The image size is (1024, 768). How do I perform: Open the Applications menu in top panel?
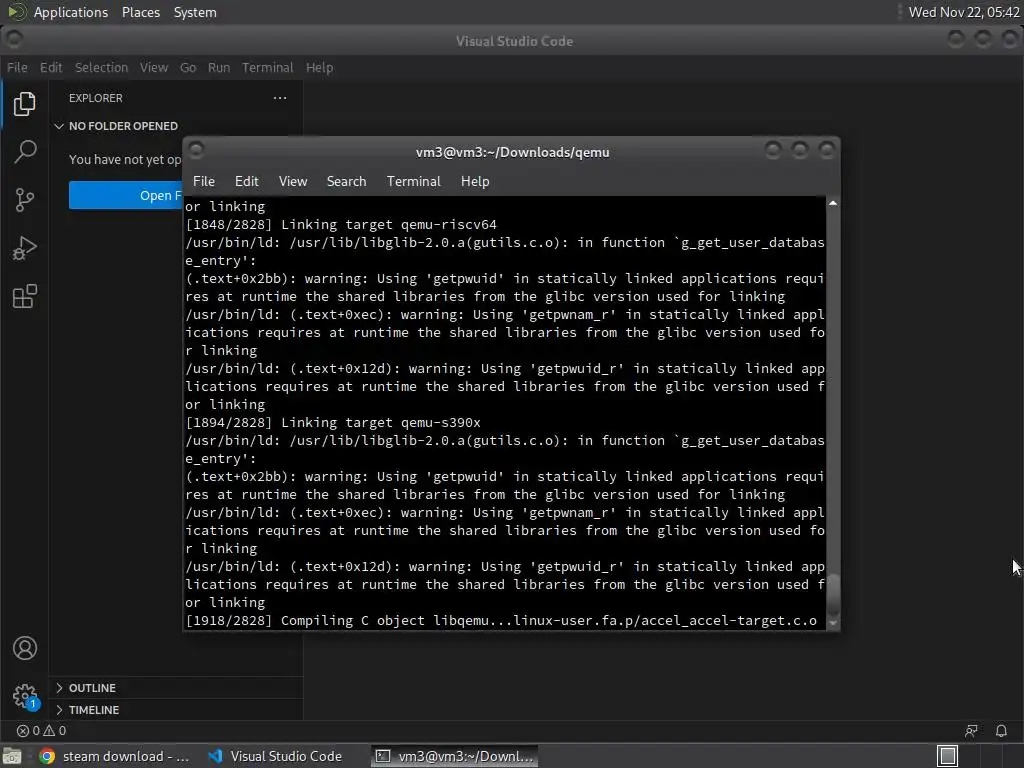71,12
